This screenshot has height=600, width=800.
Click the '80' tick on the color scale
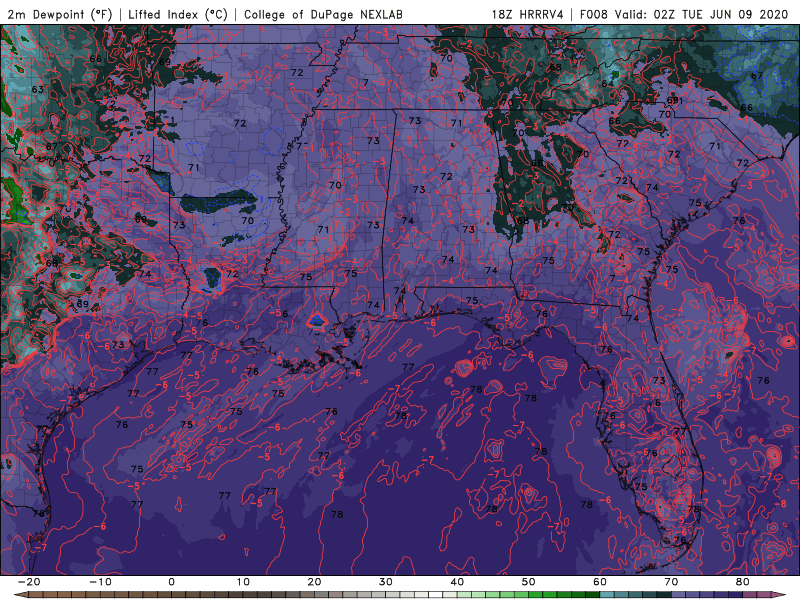click(x=743, y=582)
